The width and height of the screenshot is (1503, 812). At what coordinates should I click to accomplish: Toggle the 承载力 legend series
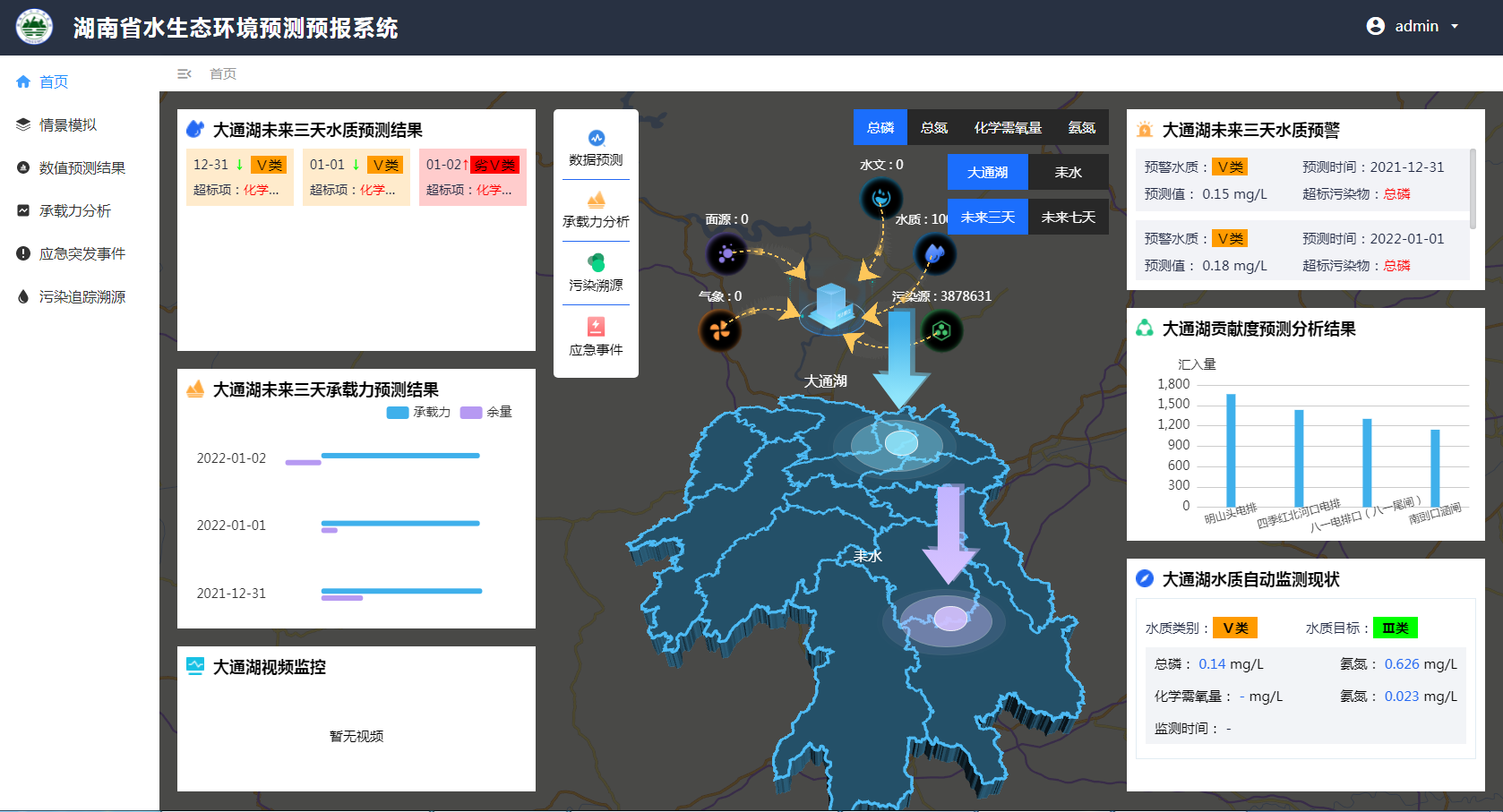[418, 413]
